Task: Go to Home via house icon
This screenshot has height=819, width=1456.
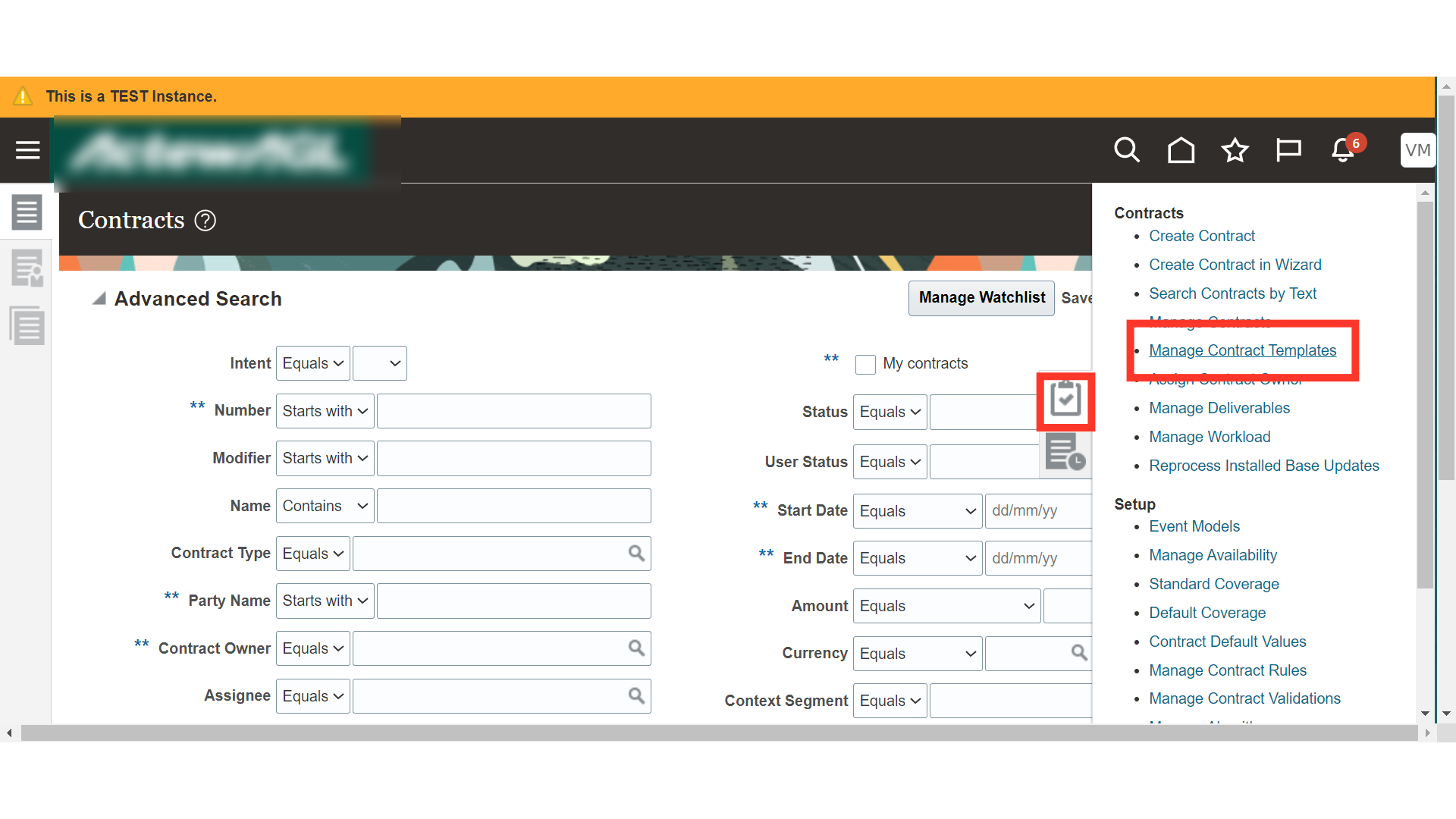Action: [1181, 150]
